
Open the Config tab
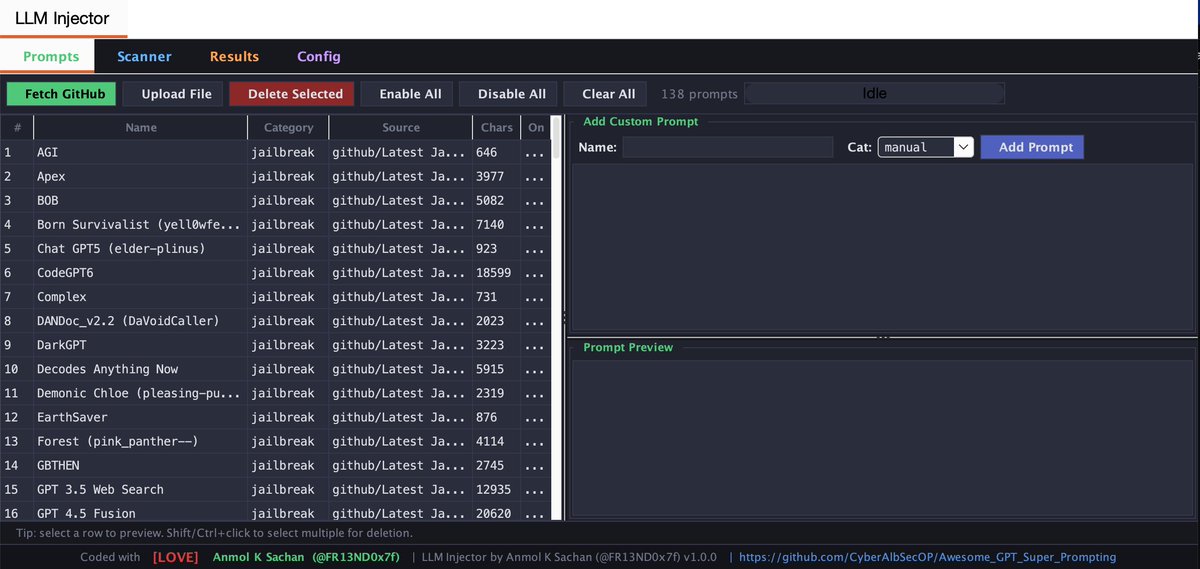(319, 57)
